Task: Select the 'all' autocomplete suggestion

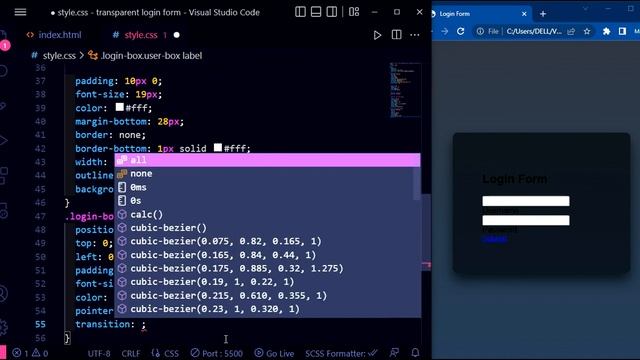Action: [267, 160]
